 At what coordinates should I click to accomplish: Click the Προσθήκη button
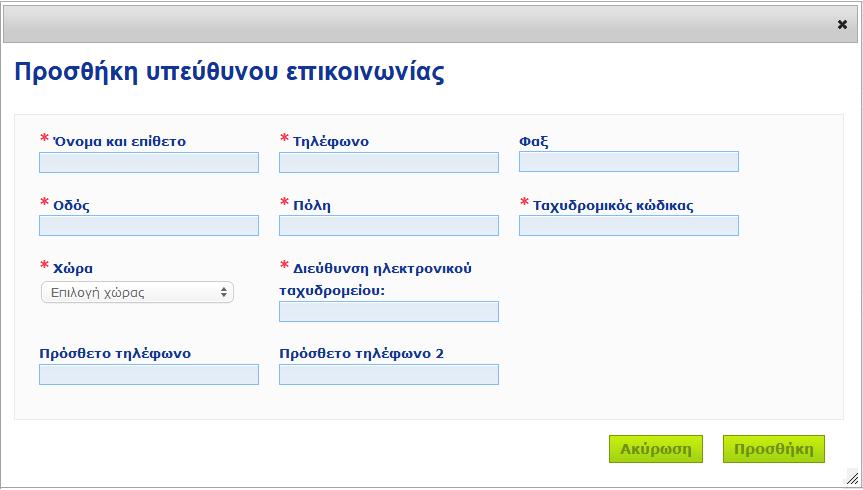(773, 449)
